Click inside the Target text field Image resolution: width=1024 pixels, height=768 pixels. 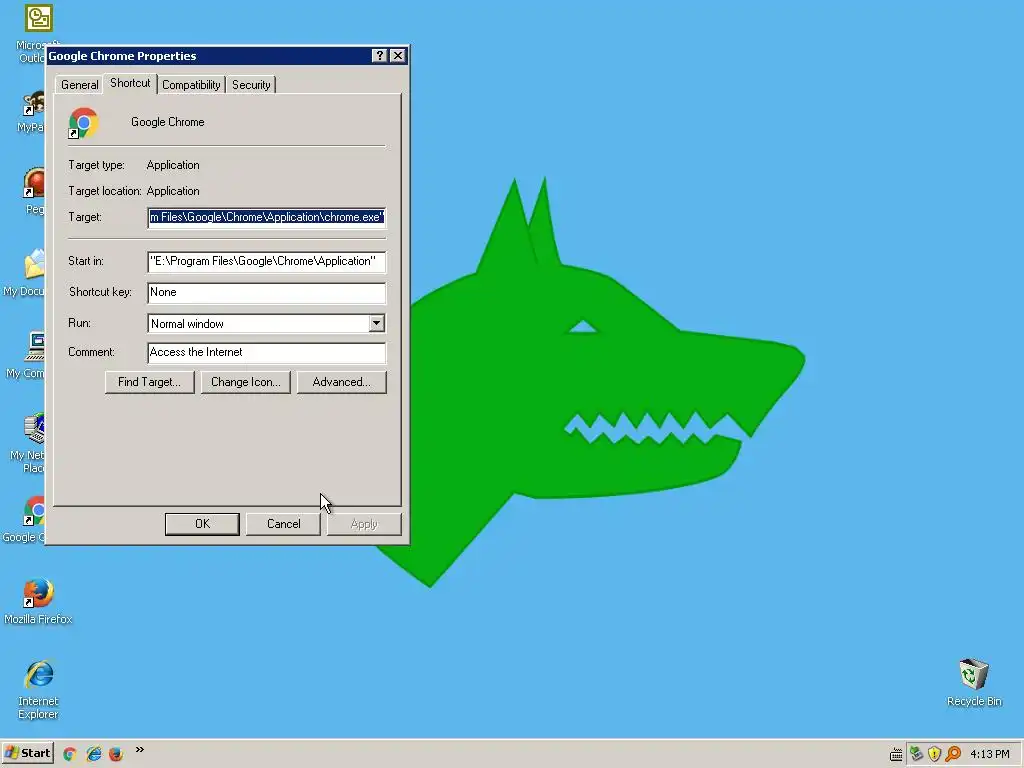[266, 217]
